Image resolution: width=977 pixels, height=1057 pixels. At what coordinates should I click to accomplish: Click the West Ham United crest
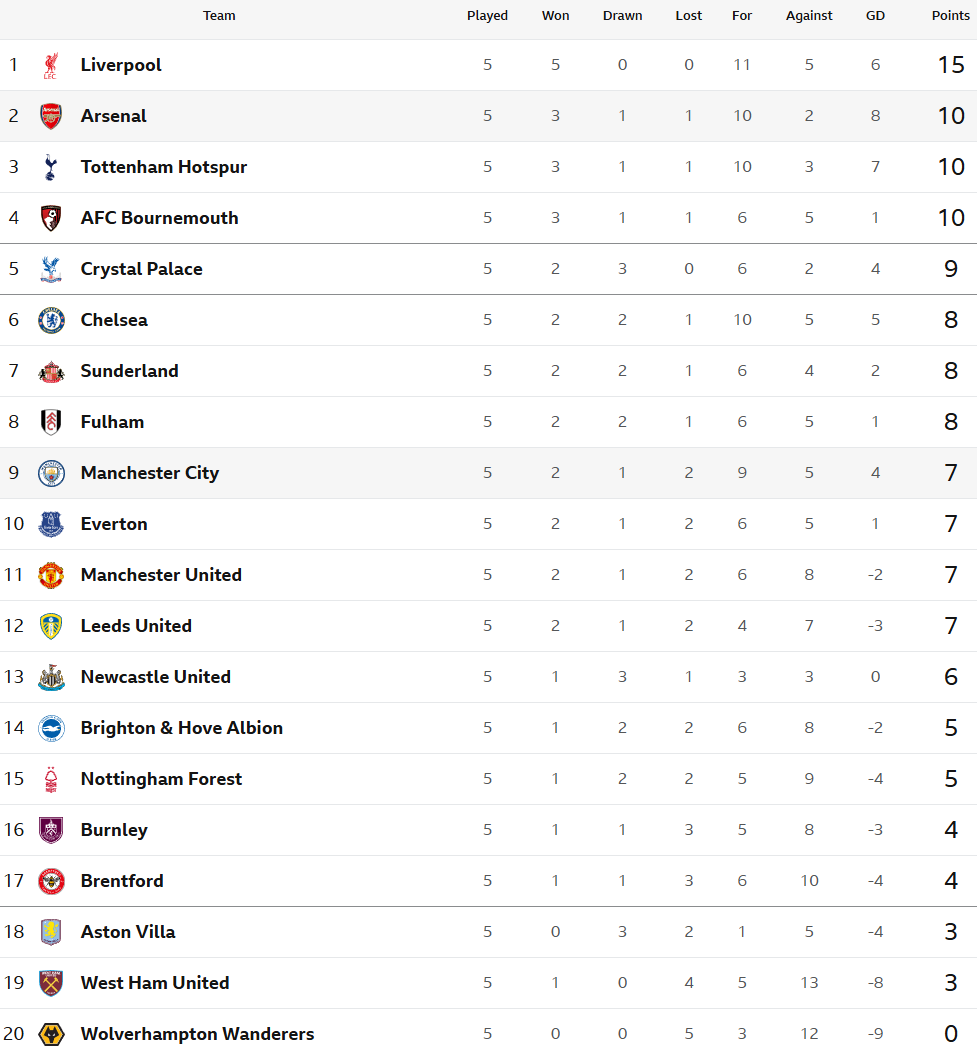click(51, 983)
